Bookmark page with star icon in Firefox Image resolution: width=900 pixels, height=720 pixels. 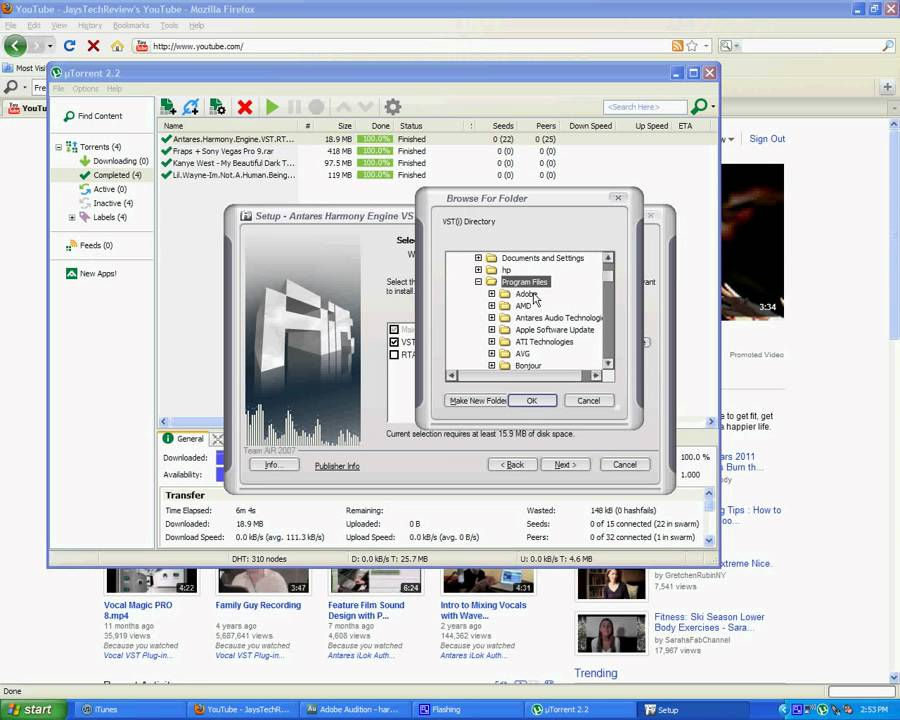pyautogui.click(x=692, y=46)
